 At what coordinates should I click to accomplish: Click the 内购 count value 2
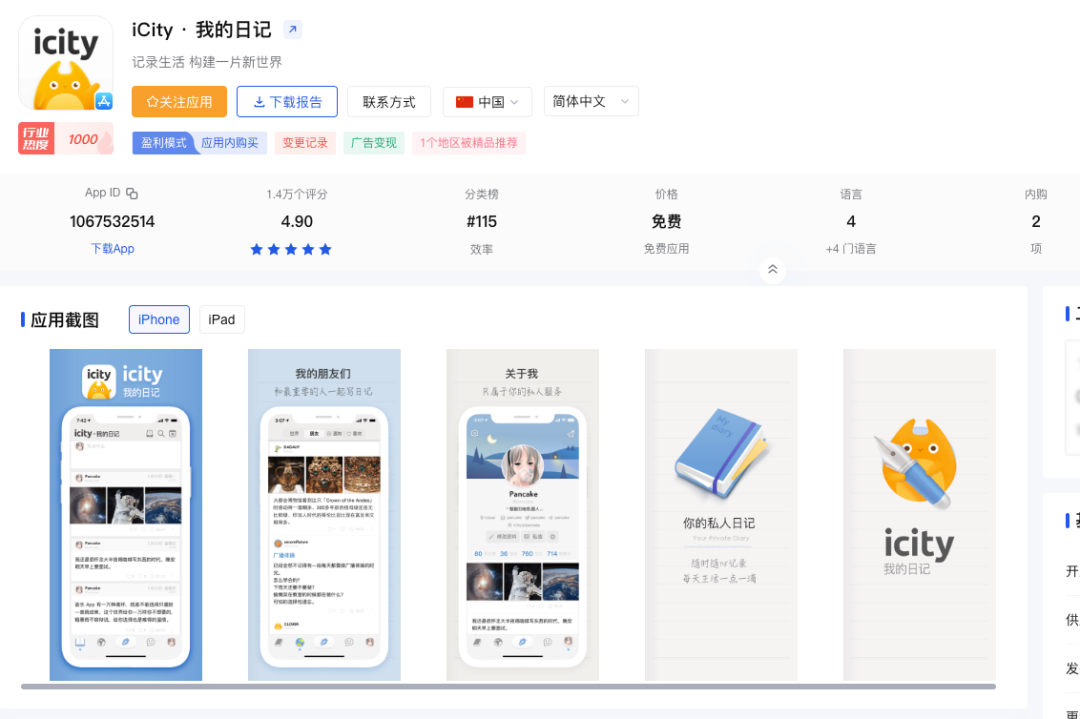1036,222
